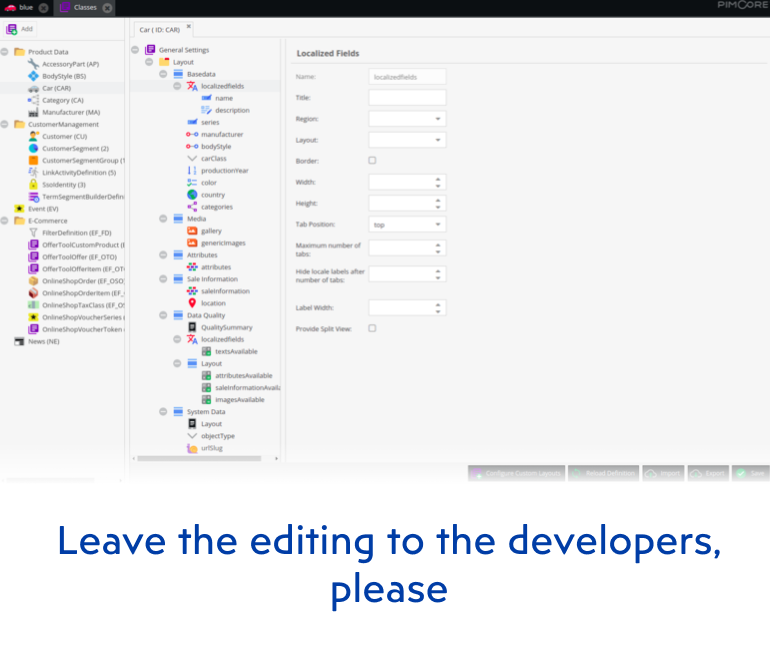The height and width of the screenshot is (649, 770).
Task: Collapse the CustomerManagement folder
Action: tap(4, 124)
